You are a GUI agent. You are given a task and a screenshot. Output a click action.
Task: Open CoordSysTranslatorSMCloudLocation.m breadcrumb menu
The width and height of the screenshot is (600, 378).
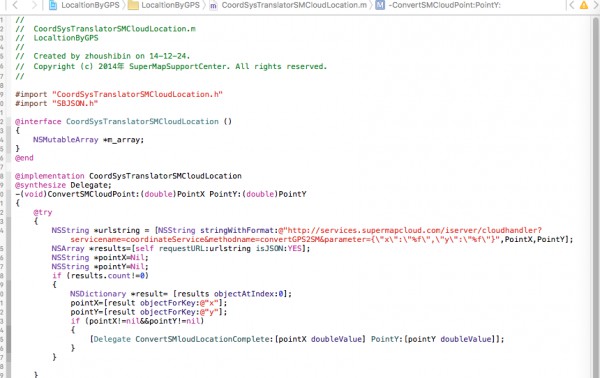coord(294,5)
